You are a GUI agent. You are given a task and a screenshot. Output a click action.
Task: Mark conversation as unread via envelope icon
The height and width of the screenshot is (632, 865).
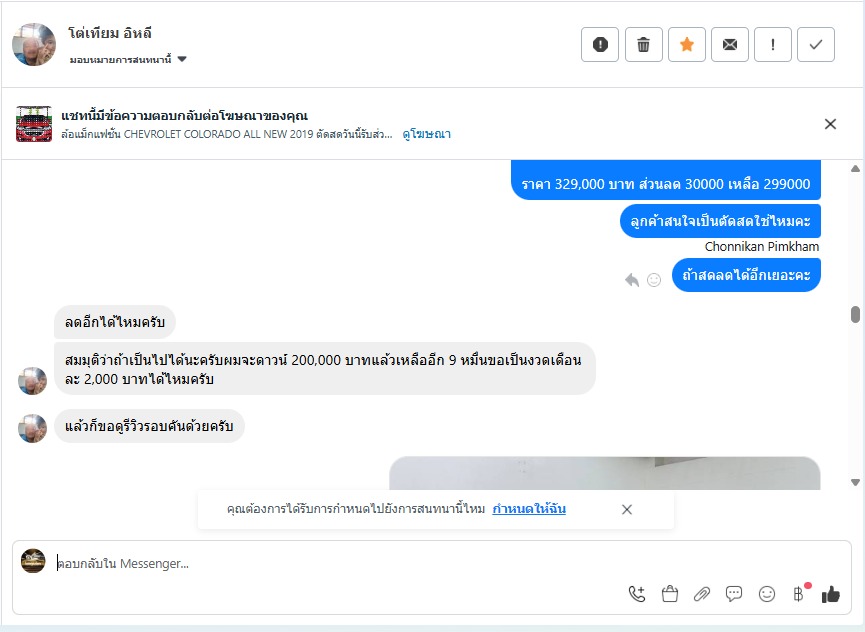[x=730, y=44]
